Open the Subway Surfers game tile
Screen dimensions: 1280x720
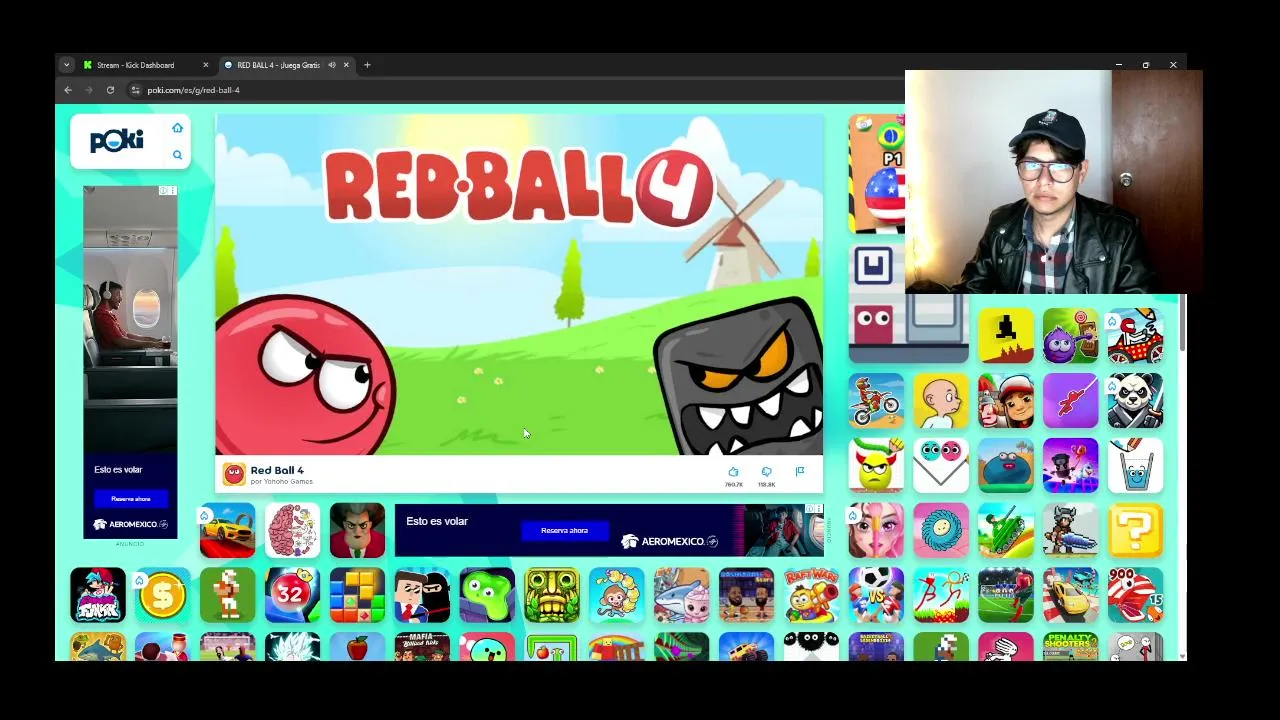(1006, 400)
